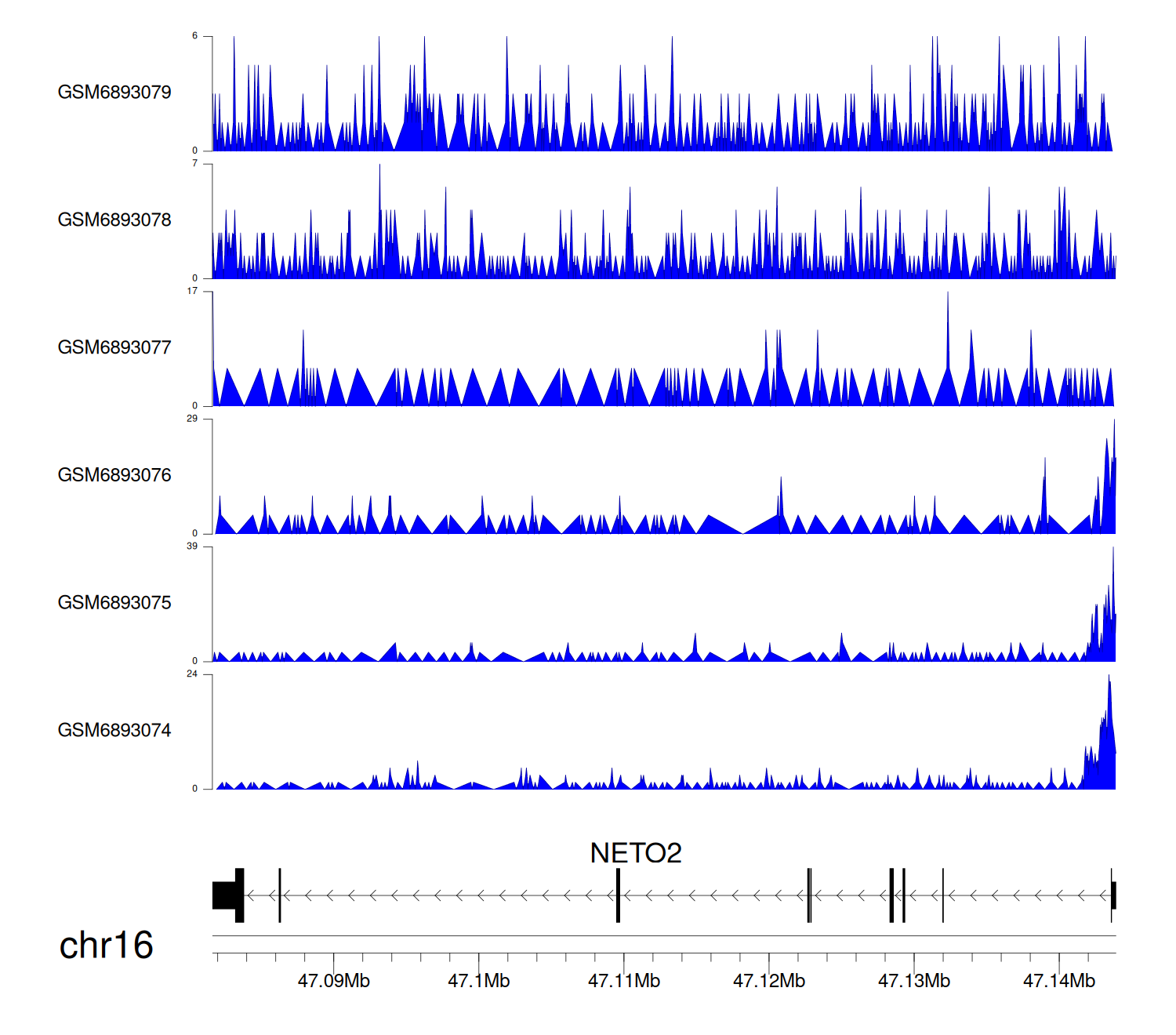Image resolution: width=1176 pixels, height=1035 pixels.
Task: Select the 47.1Mb tick label
Action: pyautogui.click(x=478, y=981)
